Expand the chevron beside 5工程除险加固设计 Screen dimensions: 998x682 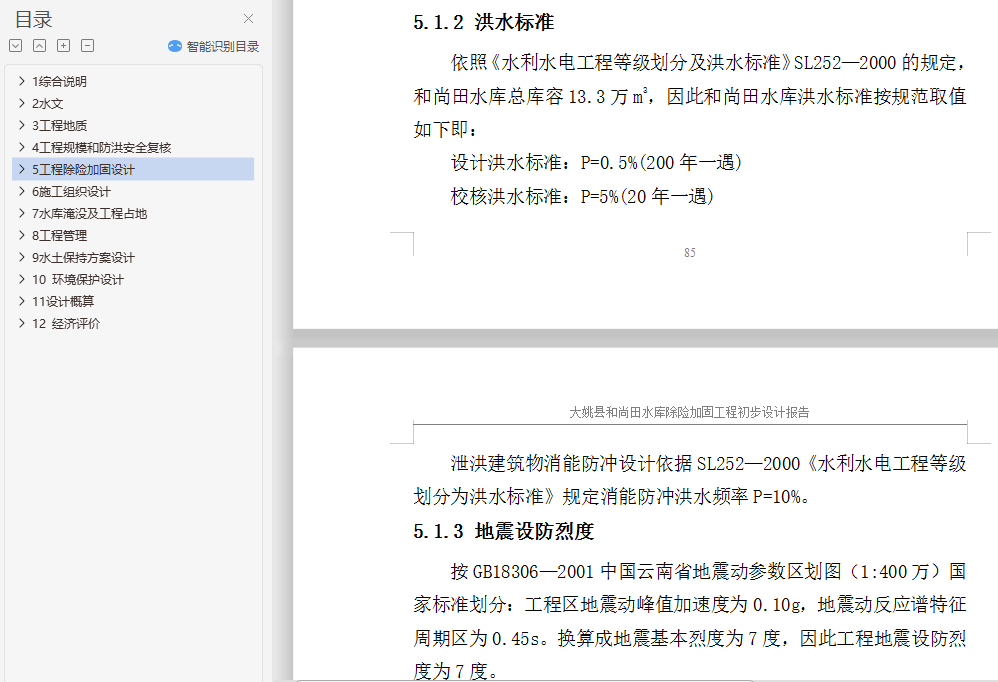[x=22, y=169]
